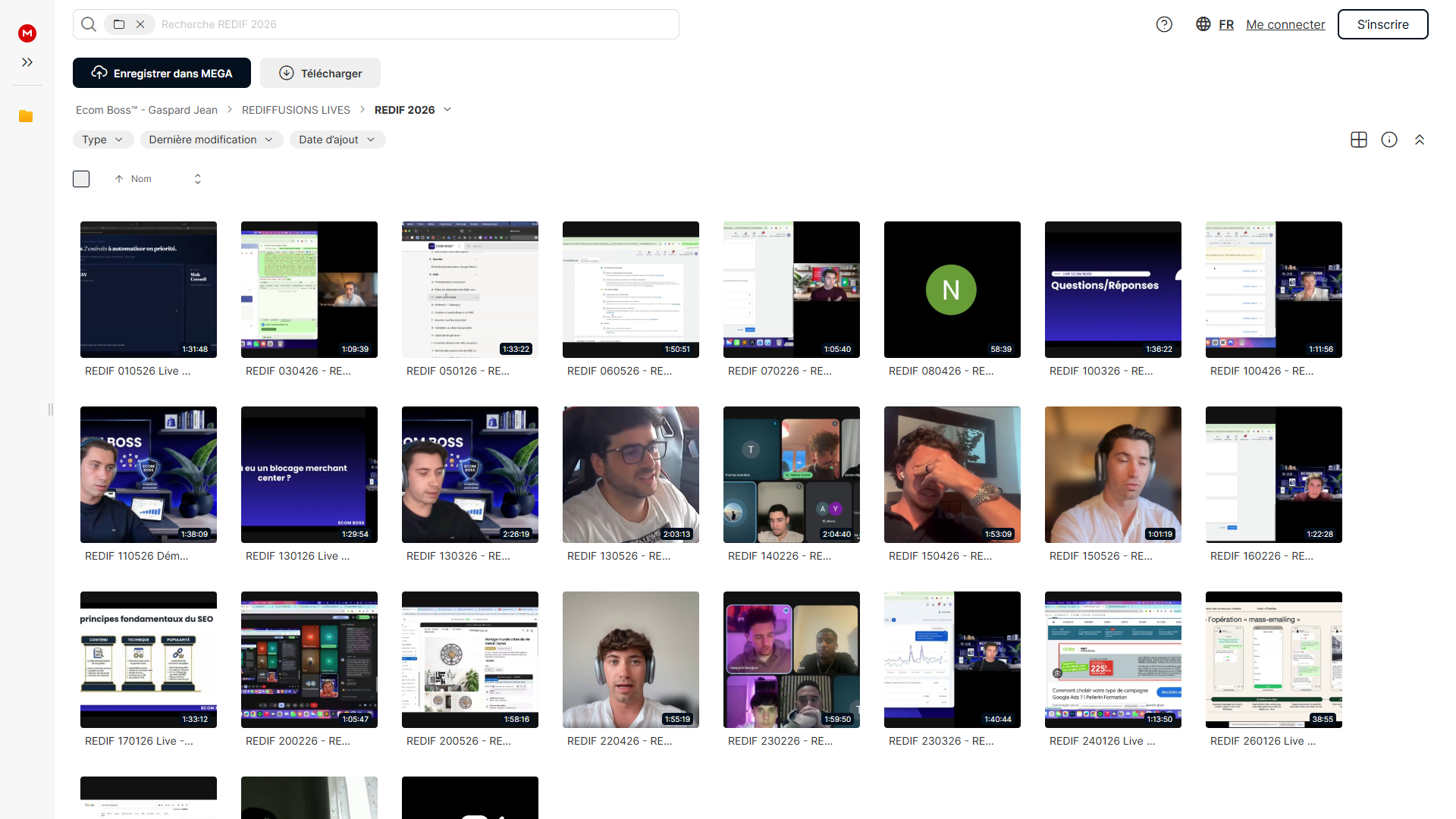The image size is (1456, 819).
Task: Open the yellow folder icon in sidebar
Action: click(x=26, y=116)
